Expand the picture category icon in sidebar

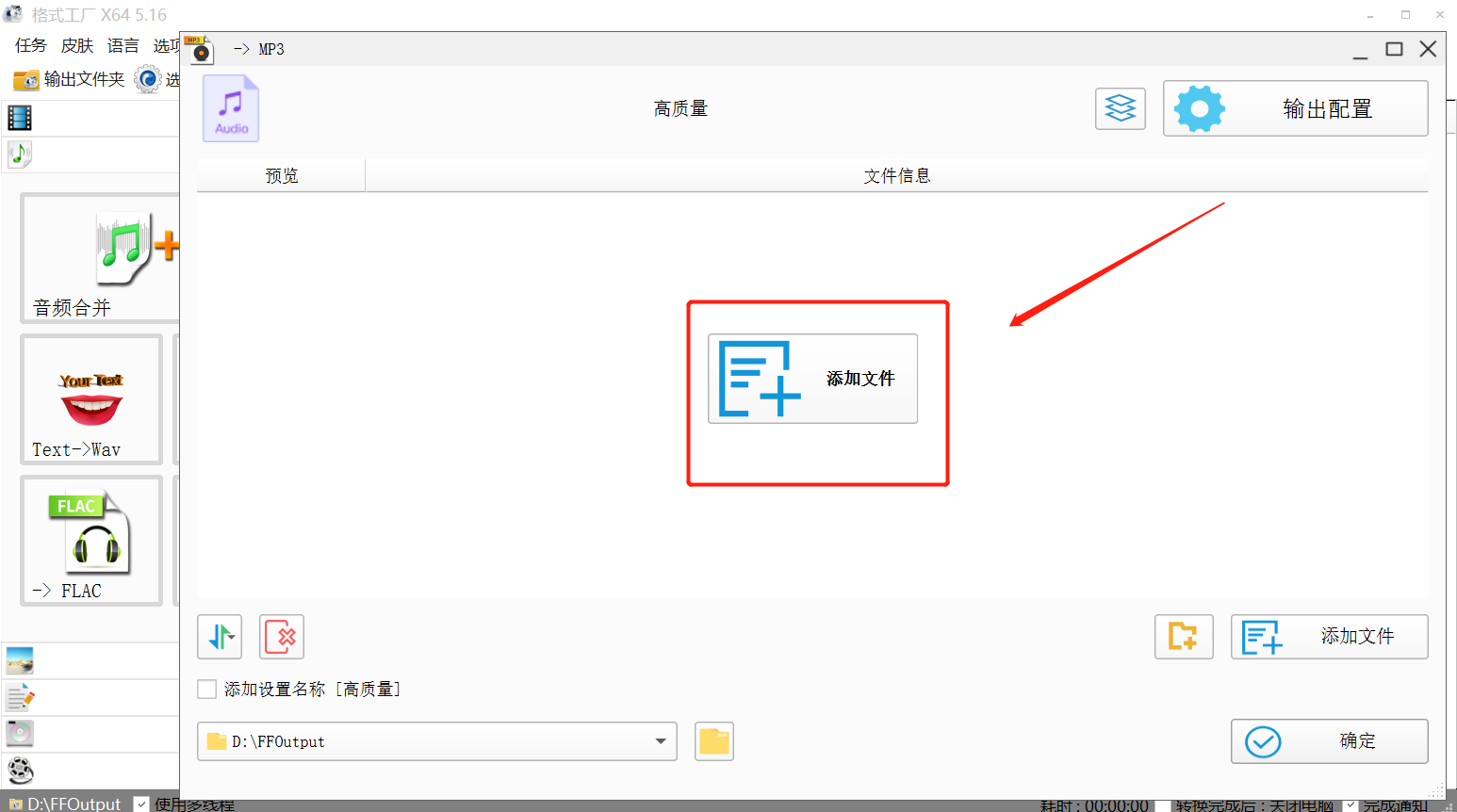tap(20, 661)
